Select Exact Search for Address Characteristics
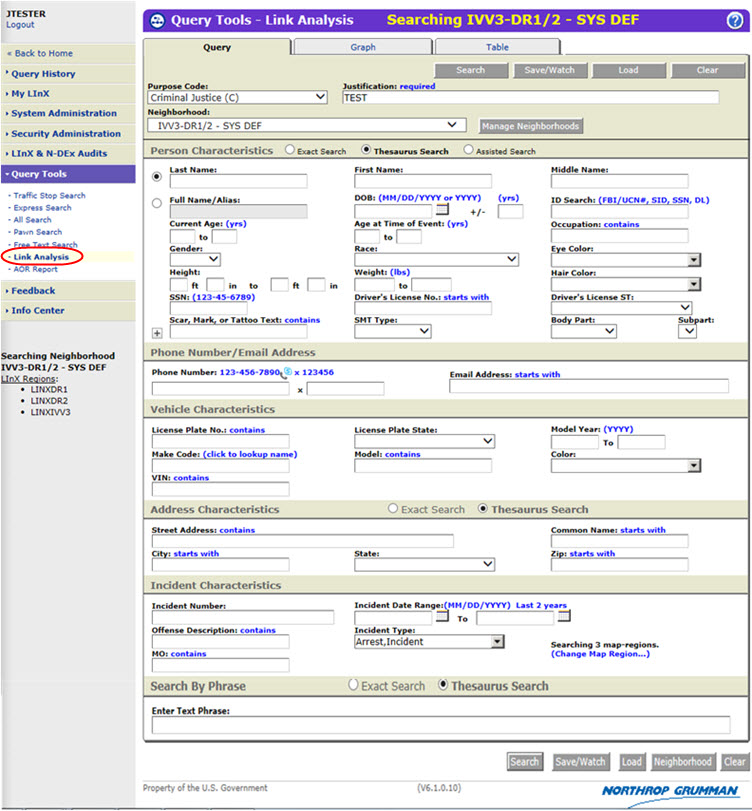Image resolution: width=752 pixels, height=811 pixels. tap(393, 508)
